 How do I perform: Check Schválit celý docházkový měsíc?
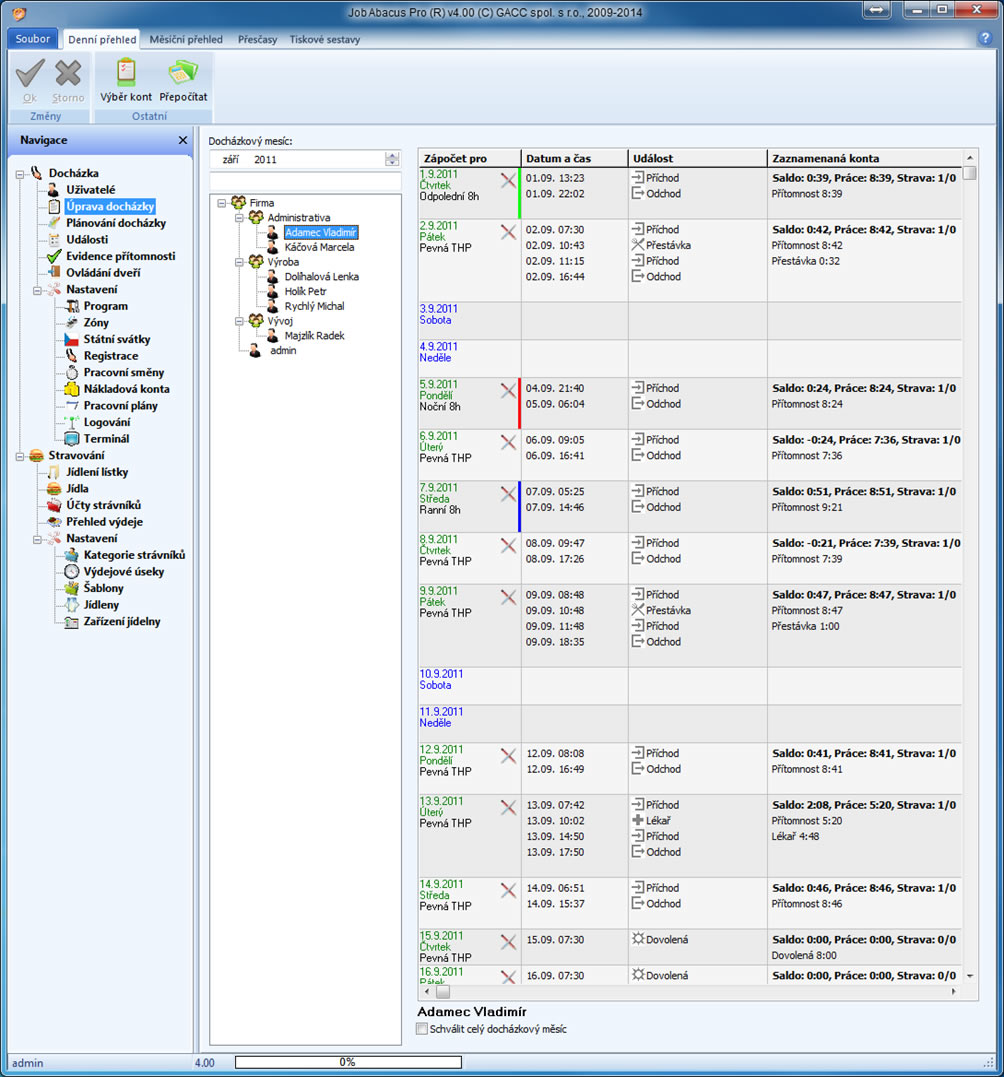click(422, 1028)
